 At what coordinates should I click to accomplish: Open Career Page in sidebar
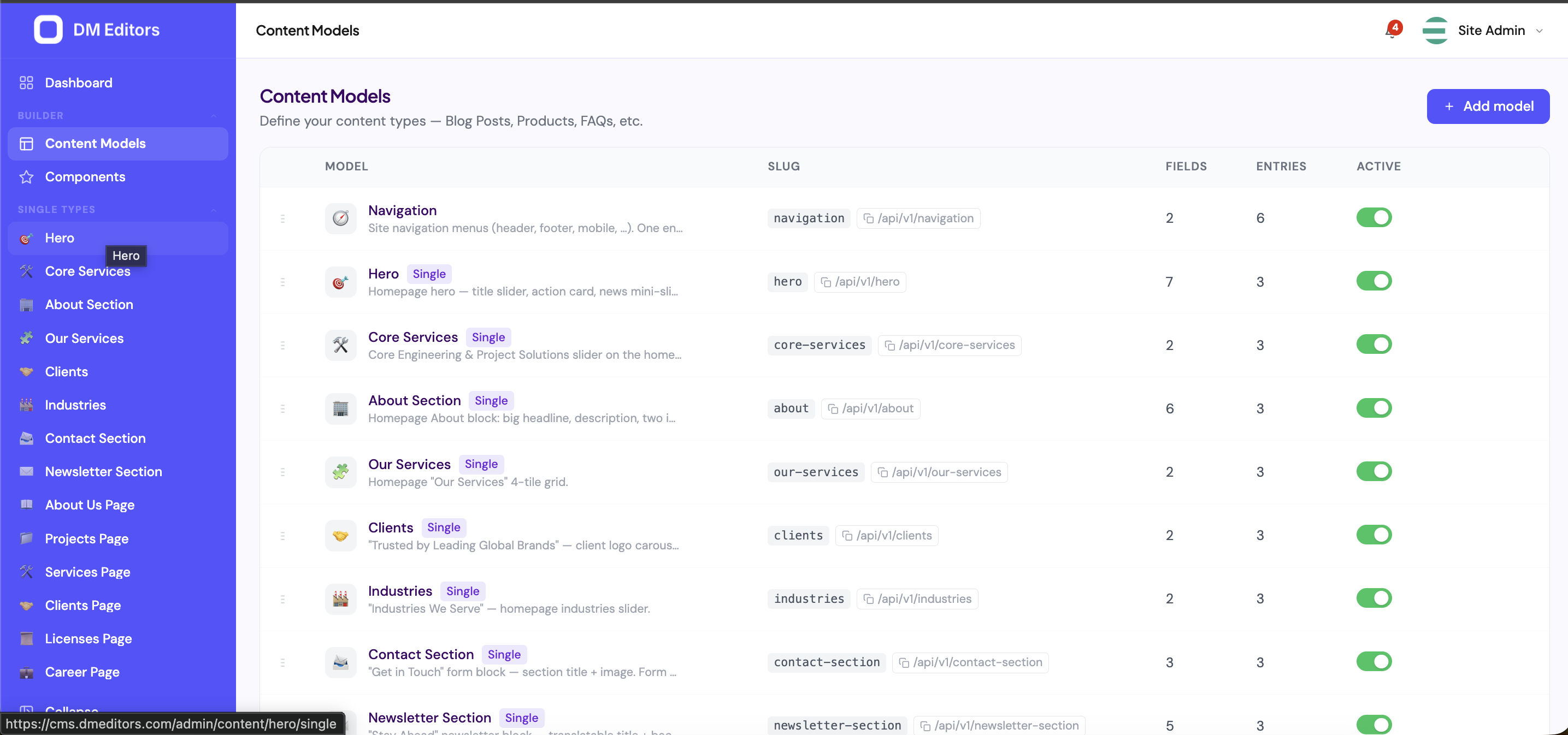pyautogui.click(x=117, y=672)
